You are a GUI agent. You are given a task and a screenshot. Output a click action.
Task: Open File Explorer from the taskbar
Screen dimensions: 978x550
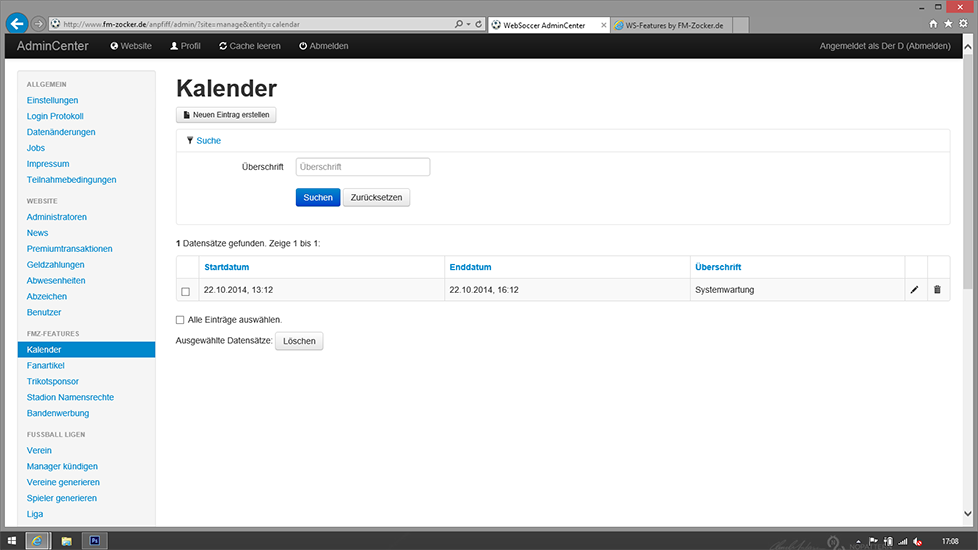(x=67, y=540)
